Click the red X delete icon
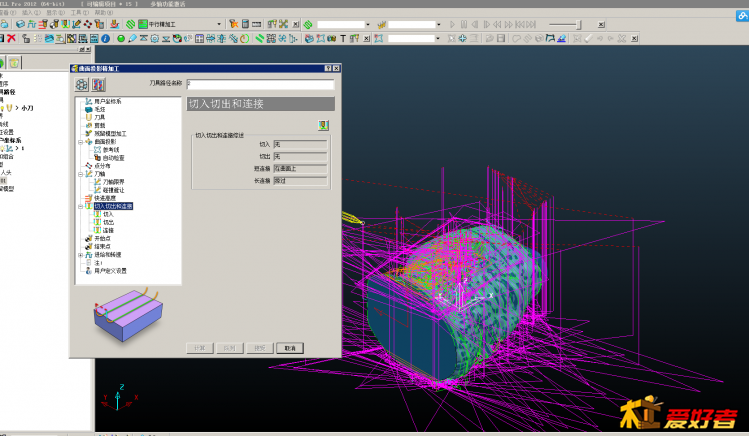Viewport: 749px width, 436px height. pyautogui.click(x=11, y=38)
